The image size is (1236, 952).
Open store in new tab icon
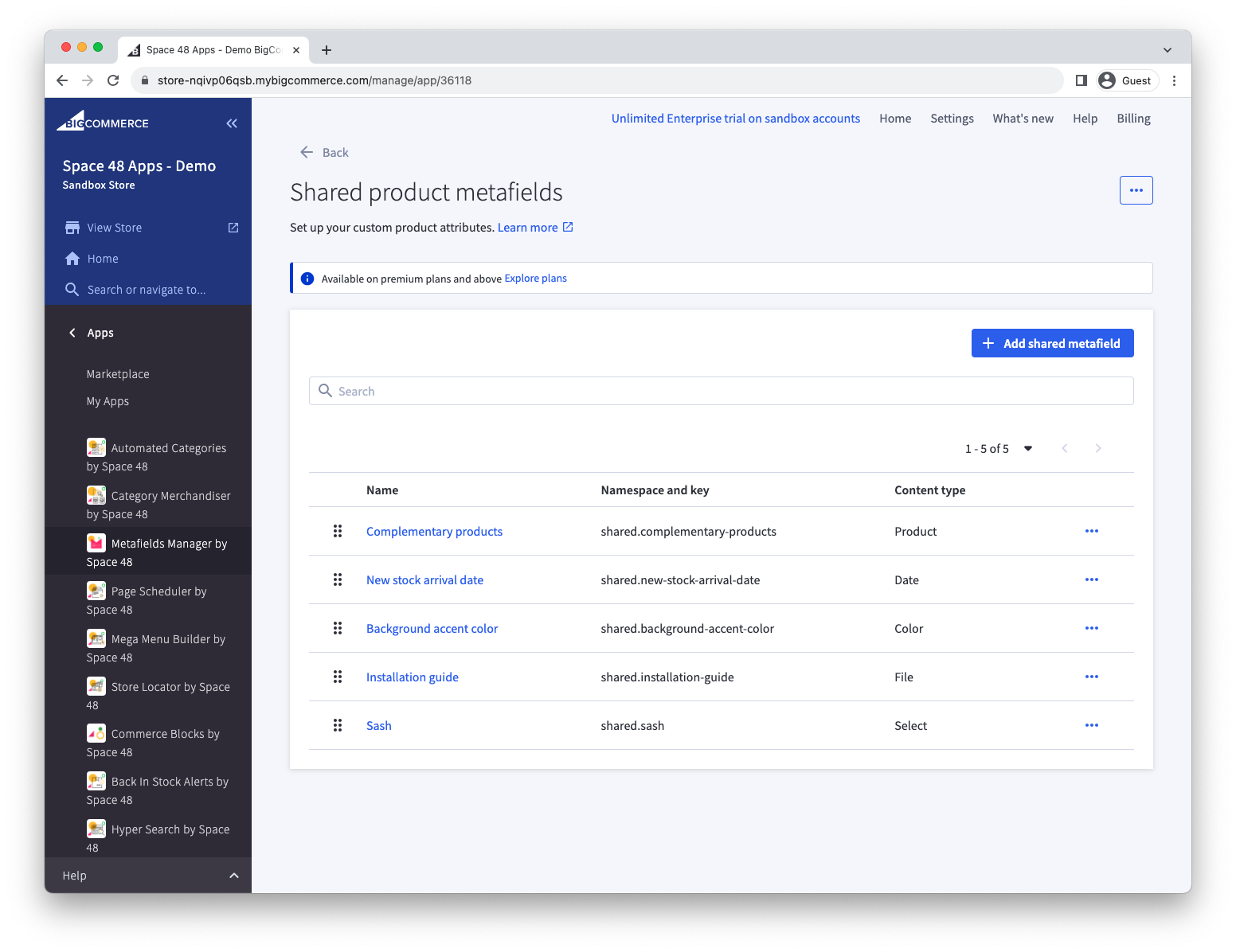pyautogui.click(x=233, y=228)
